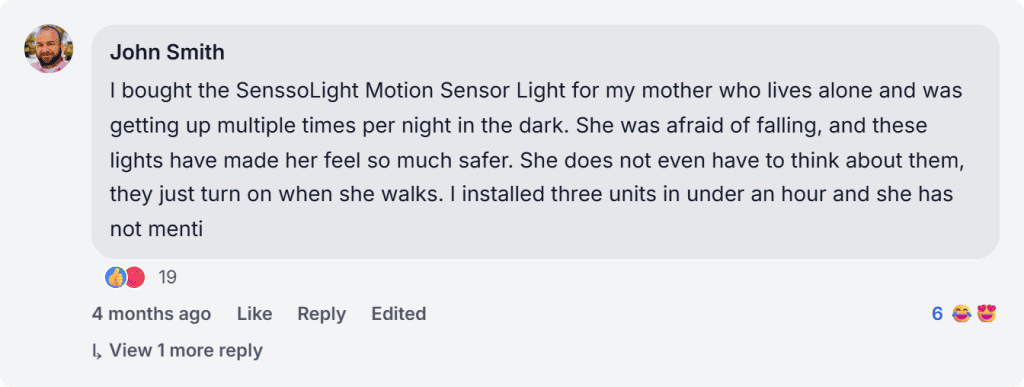
Task: Click the heart-eyes emoji reaction
Action: (x=987, y=314)
